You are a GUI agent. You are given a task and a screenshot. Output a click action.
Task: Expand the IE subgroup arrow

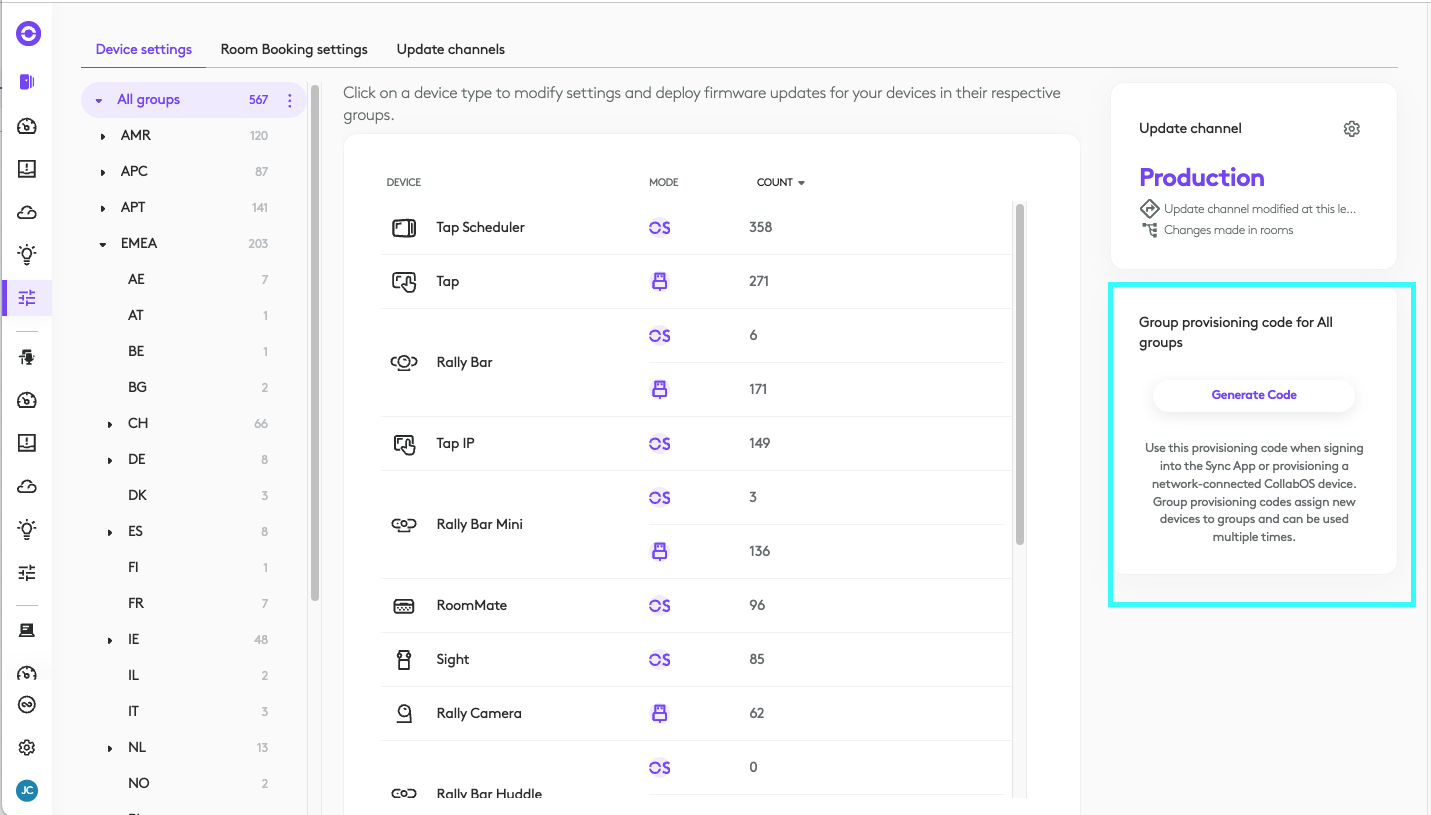click(110, 640)
